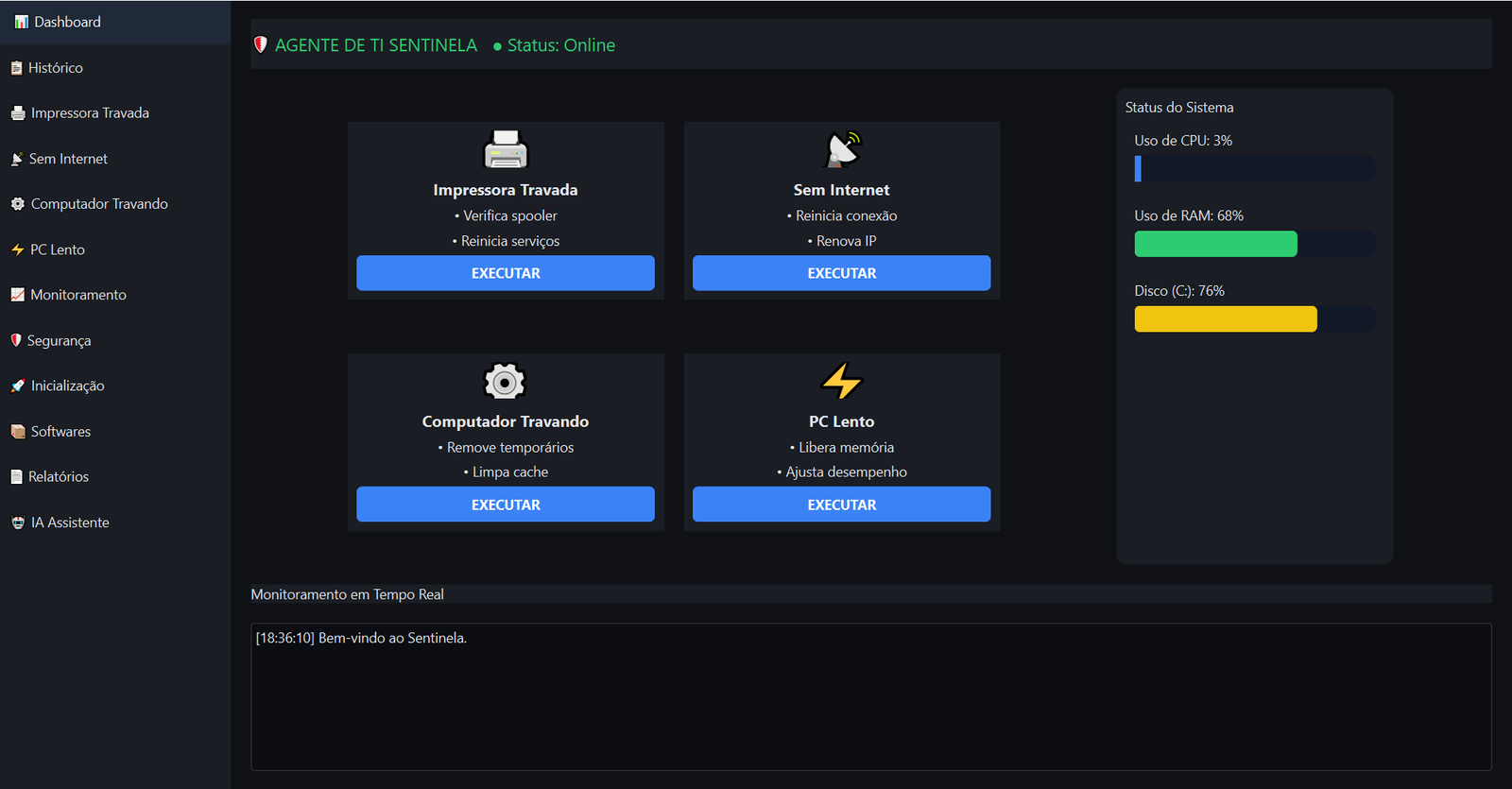Viewport: 1512px width, 789px height.
Task: Click the green online status dot
Action: tap(497, 46)
